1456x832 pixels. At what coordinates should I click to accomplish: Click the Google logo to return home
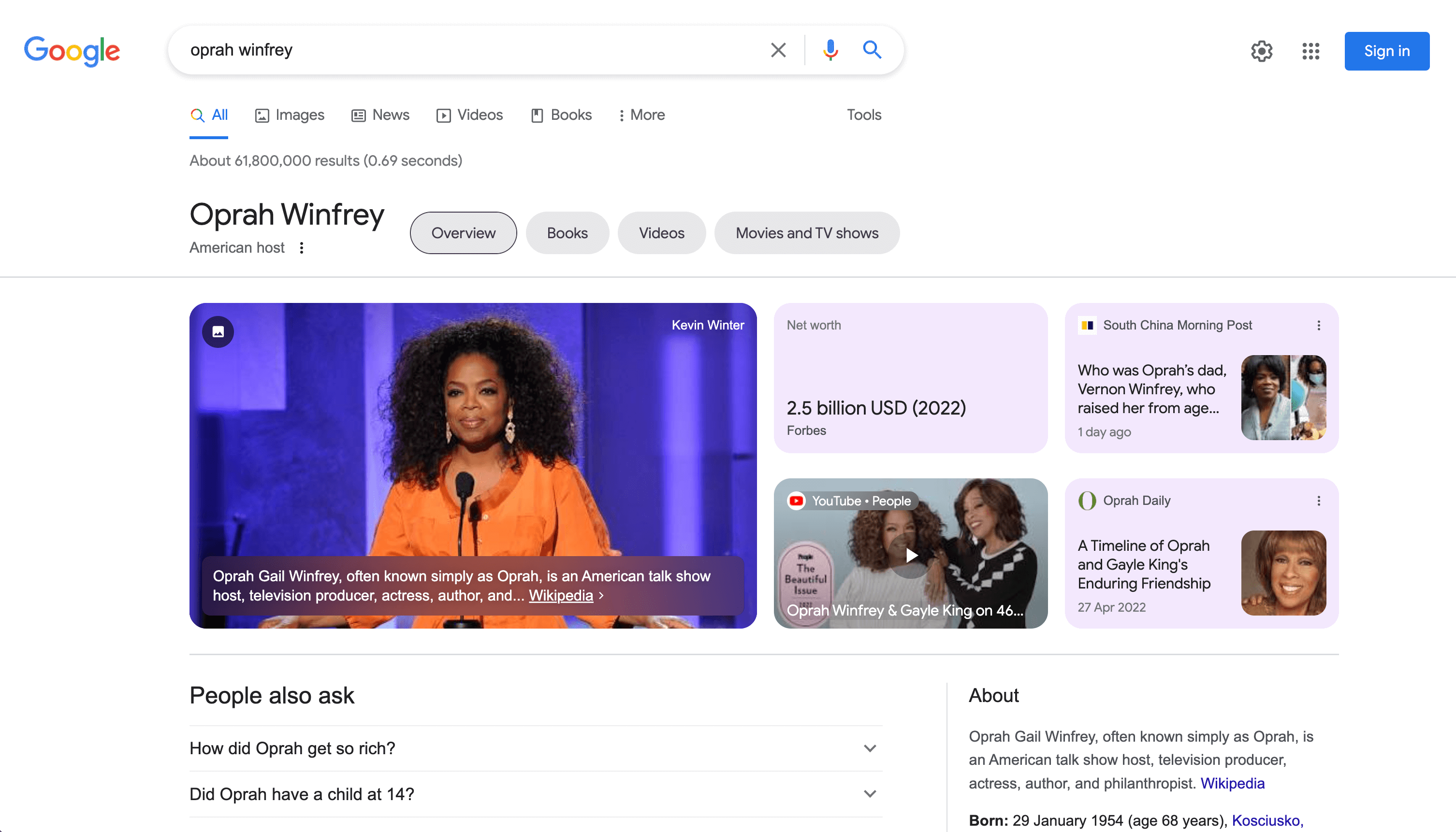pyautogui.click(x=72, y=51)
